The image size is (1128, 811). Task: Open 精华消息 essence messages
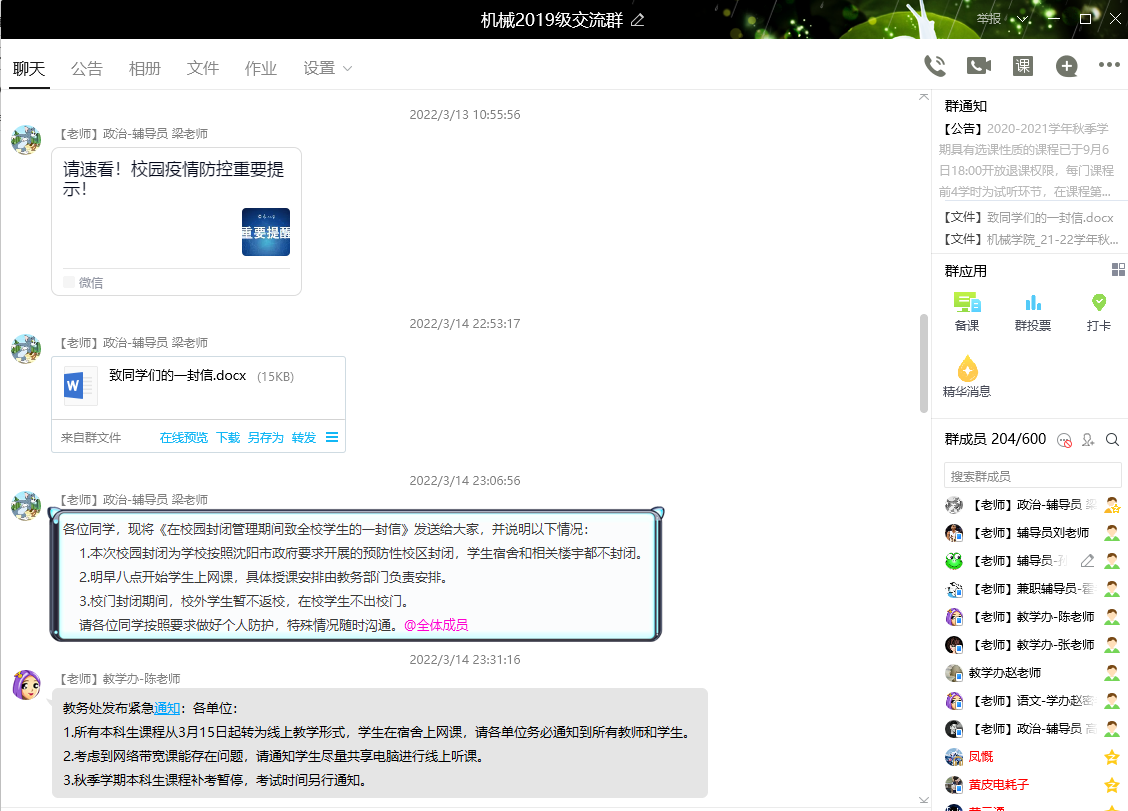point(967,377)
